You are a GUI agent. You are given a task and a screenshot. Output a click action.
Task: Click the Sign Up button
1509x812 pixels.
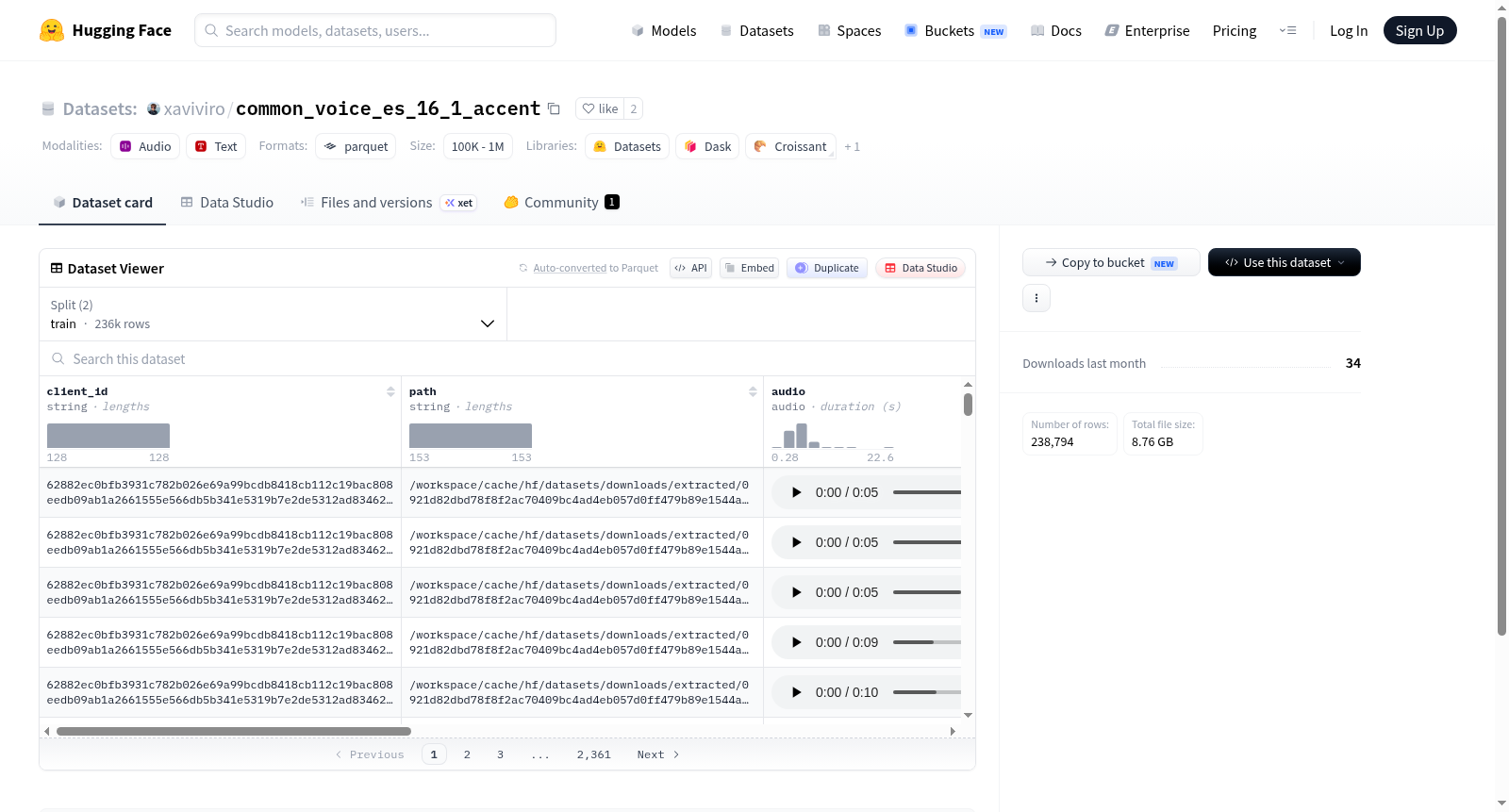point(1420,30)
